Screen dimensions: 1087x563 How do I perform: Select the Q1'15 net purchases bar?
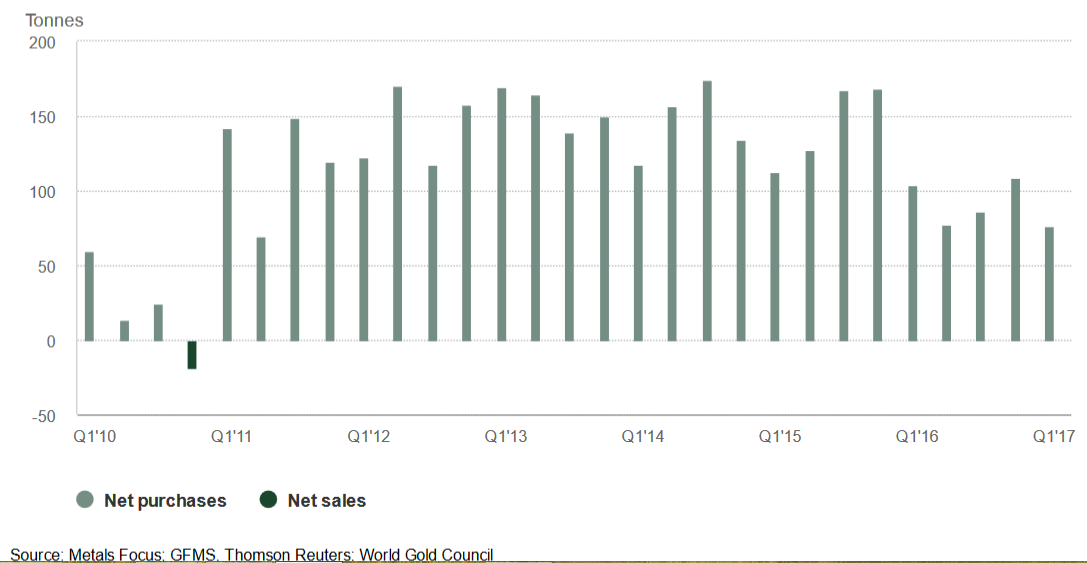[775, 257]
